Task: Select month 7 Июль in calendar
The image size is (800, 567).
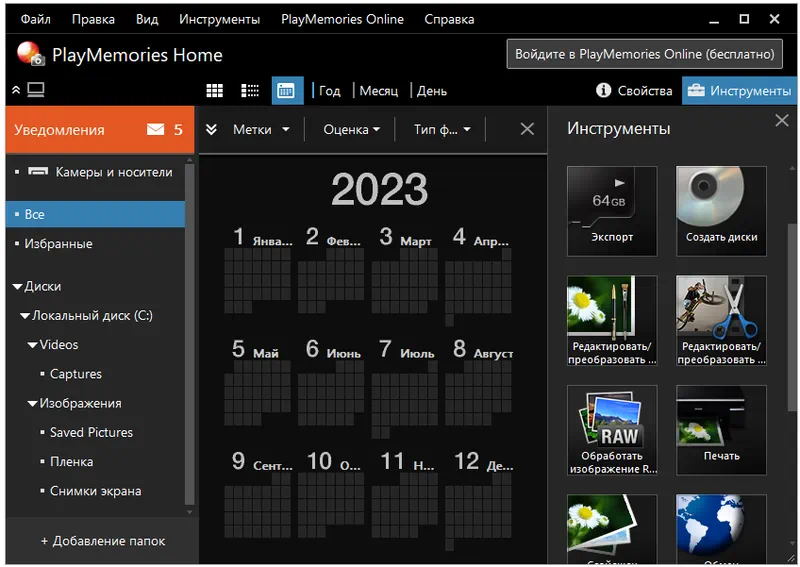Action: (405, 388)
